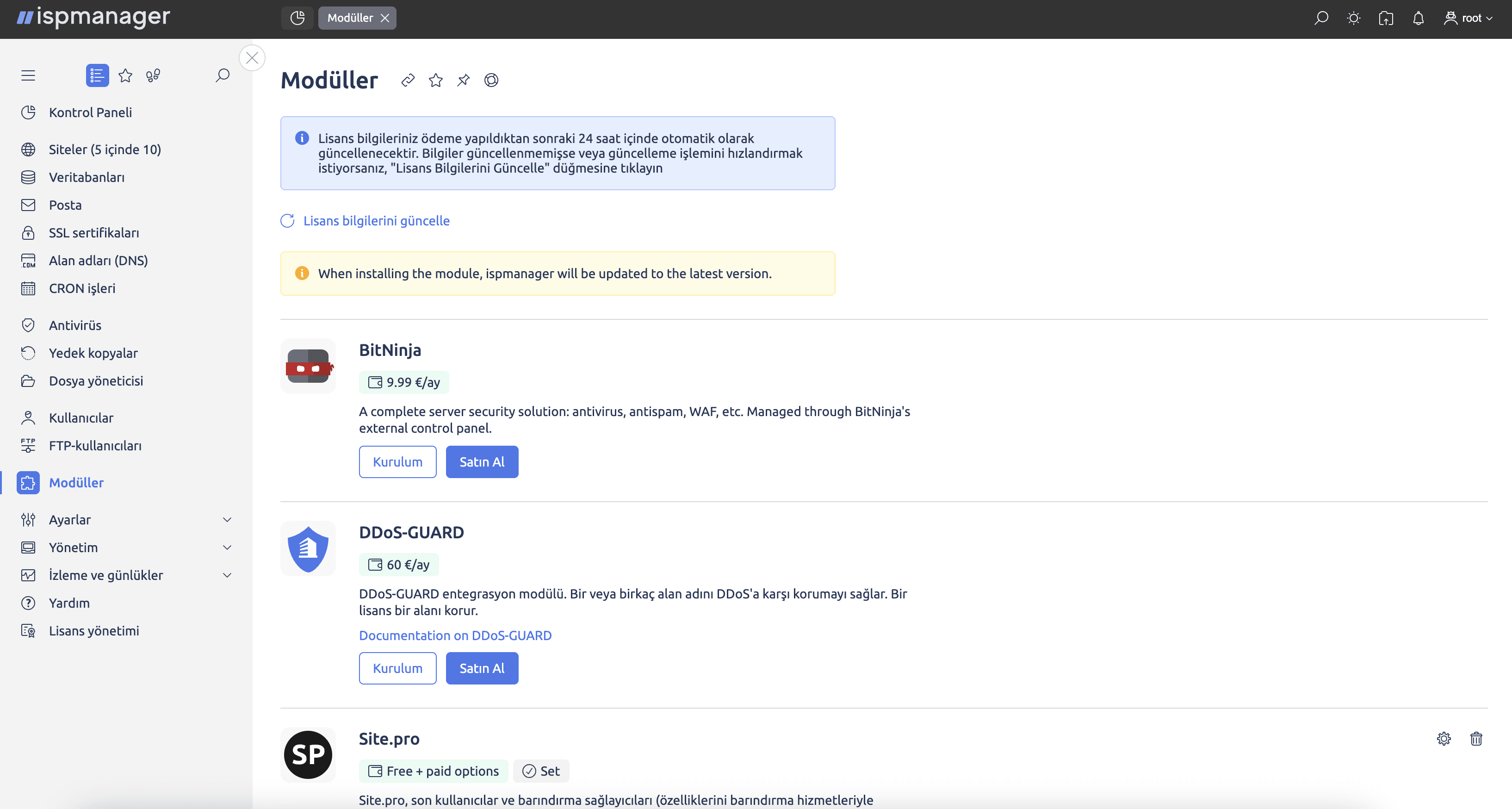Open notifications bell

(1418, 18)
